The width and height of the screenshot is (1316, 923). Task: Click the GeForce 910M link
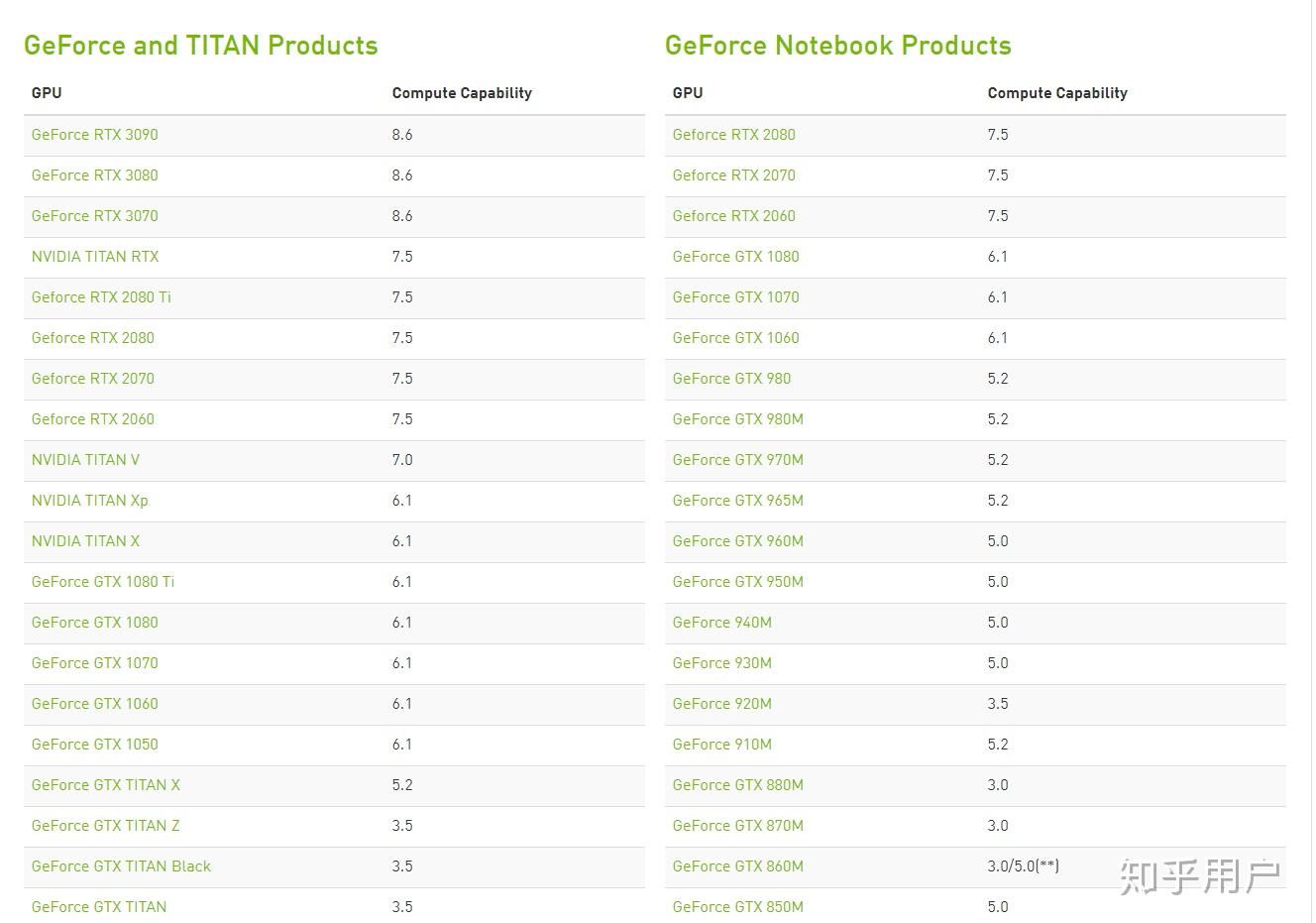point(722,745)
